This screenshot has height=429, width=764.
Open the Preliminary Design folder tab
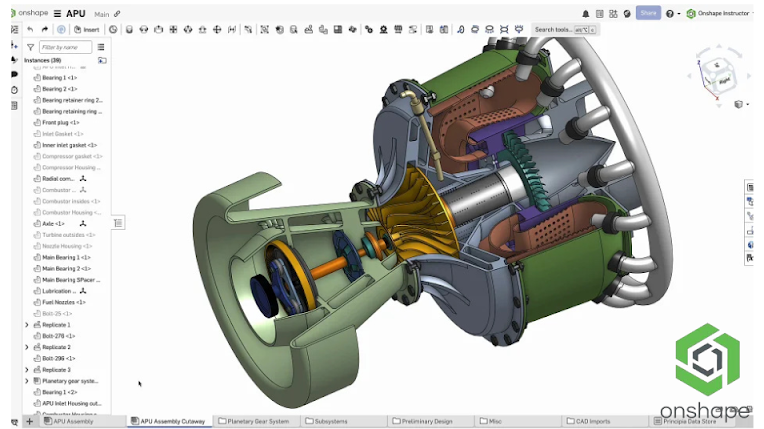tap(424, 421)
